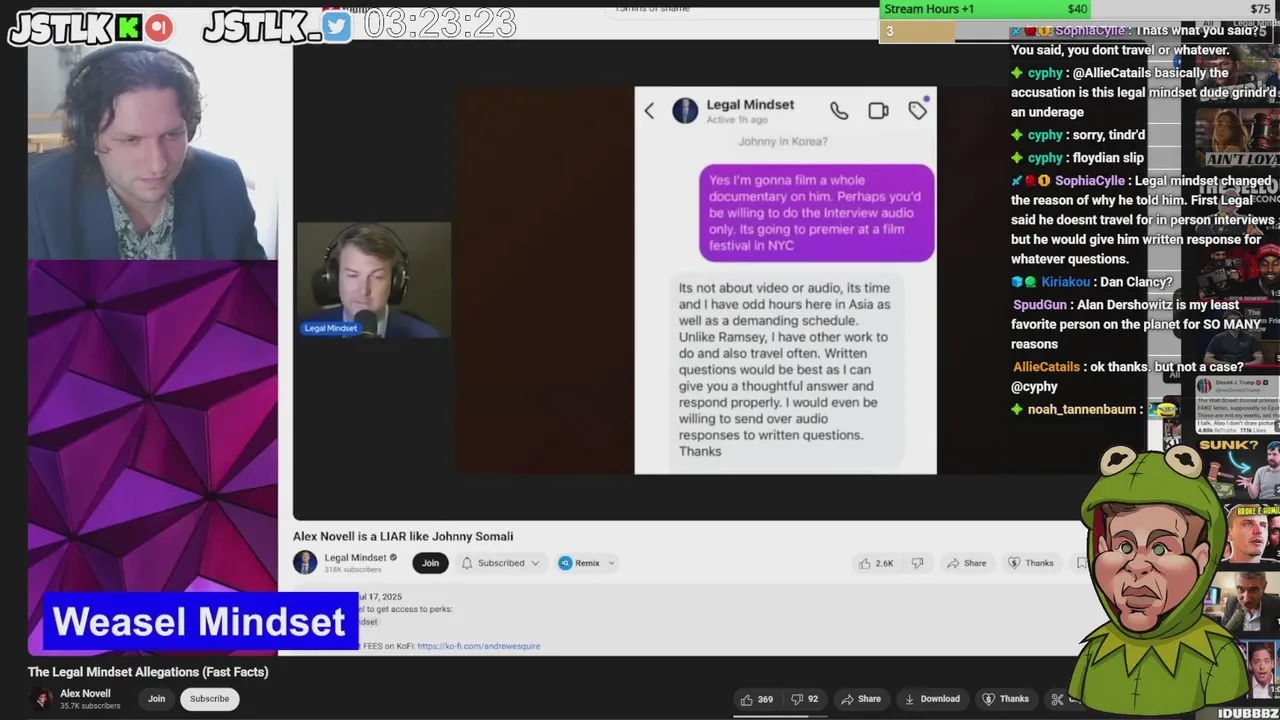
Task: Join the Alex Novell channel
Action: (157, 699)
